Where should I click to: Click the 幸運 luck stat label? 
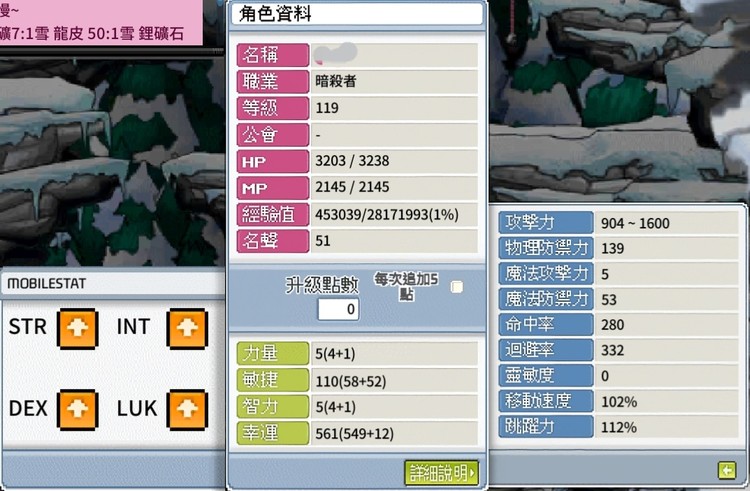273,433
